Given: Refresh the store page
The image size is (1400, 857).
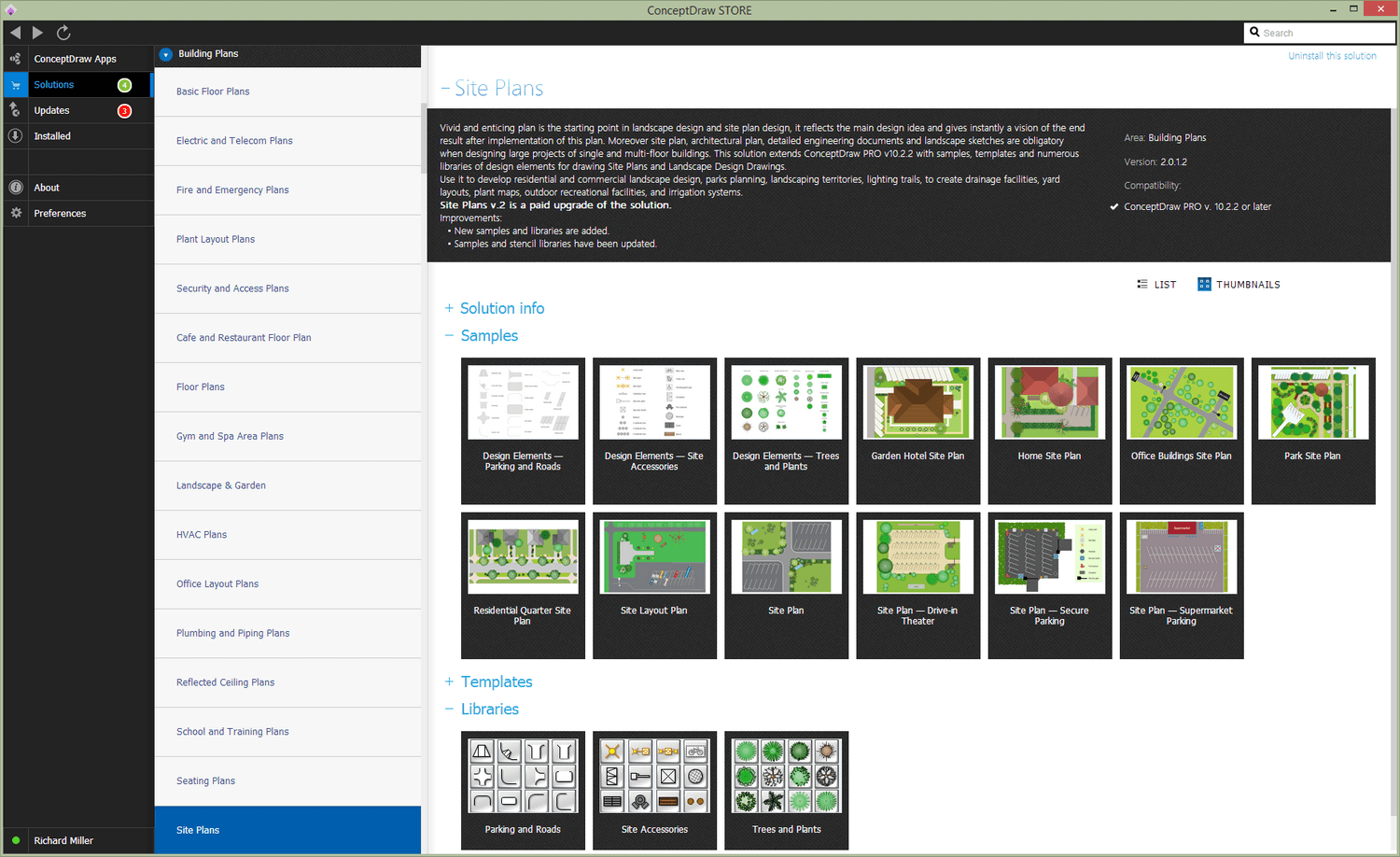Looking at the screenshot, I should [x=63, y=33].
